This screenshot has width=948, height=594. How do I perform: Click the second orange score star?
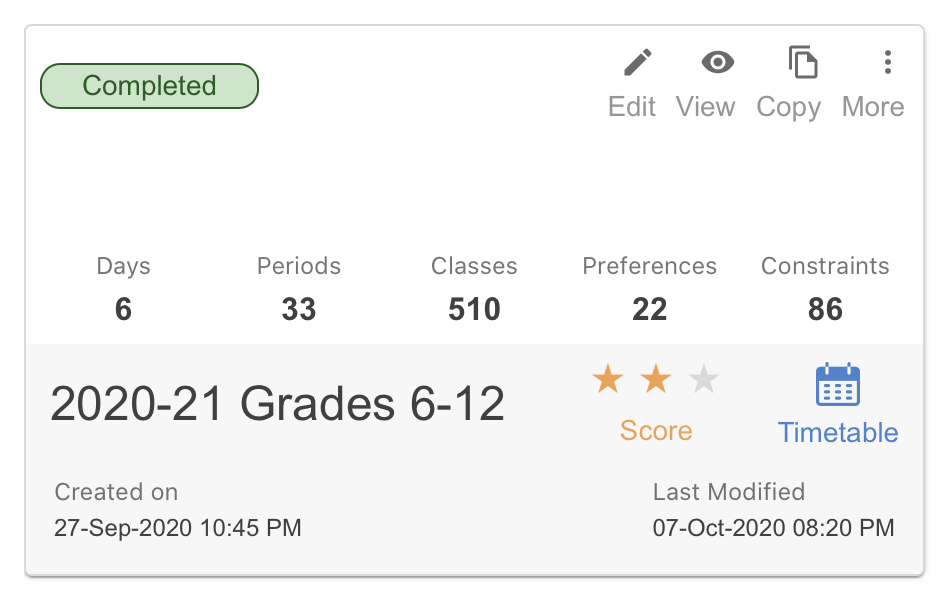click(x=656, y=379)
